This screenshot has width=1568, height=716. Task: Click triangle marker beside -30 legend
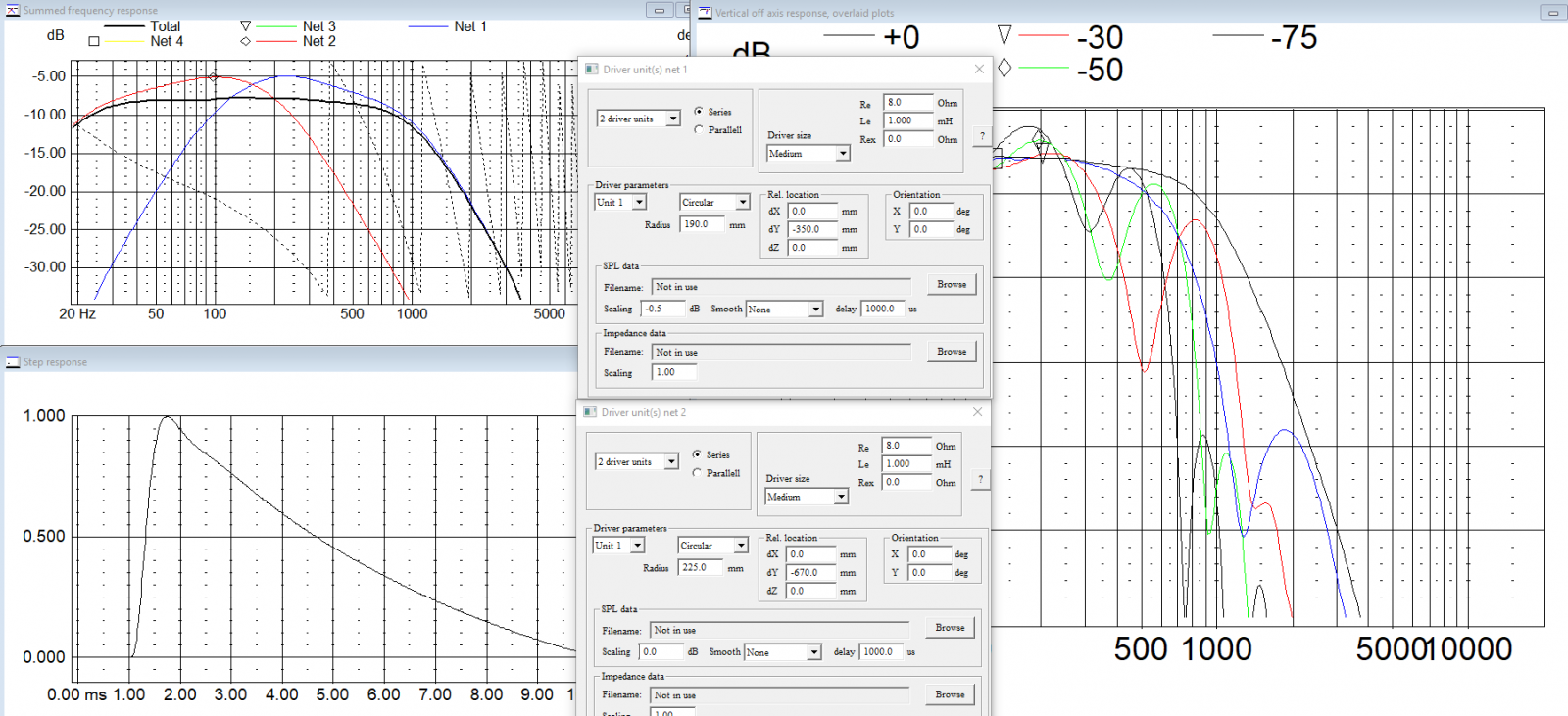click(x=1004, y=35)
